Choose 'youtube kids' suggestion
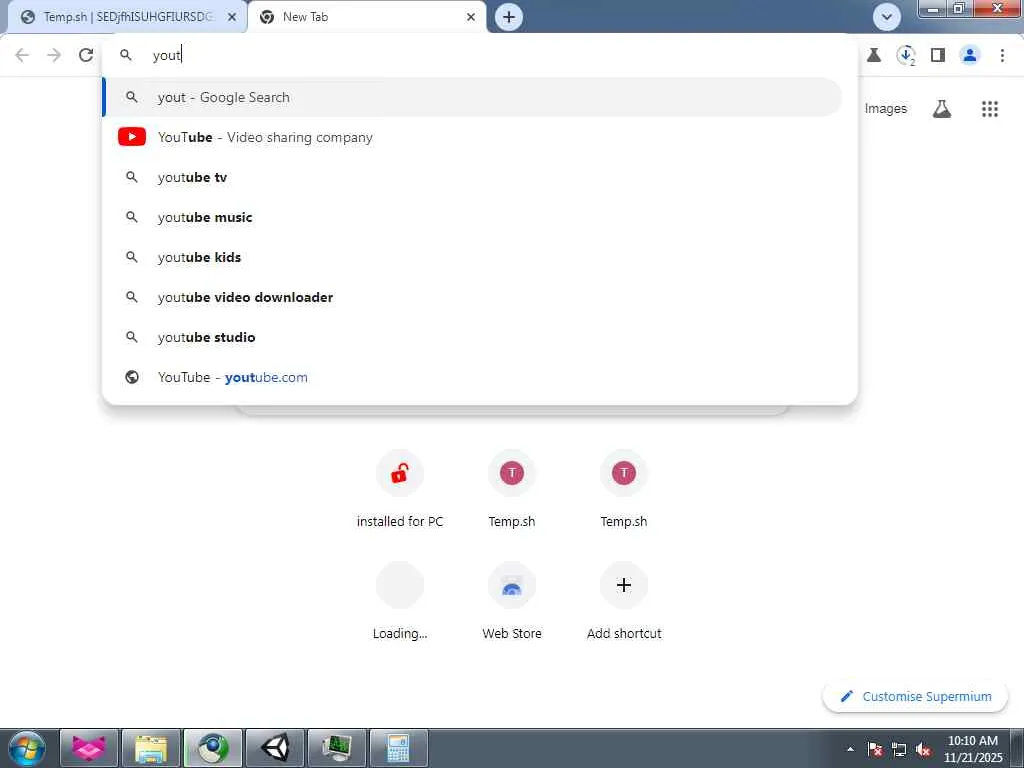This screenshot has height=768, width=1024. pyautogui.click(x=473, y=257)
